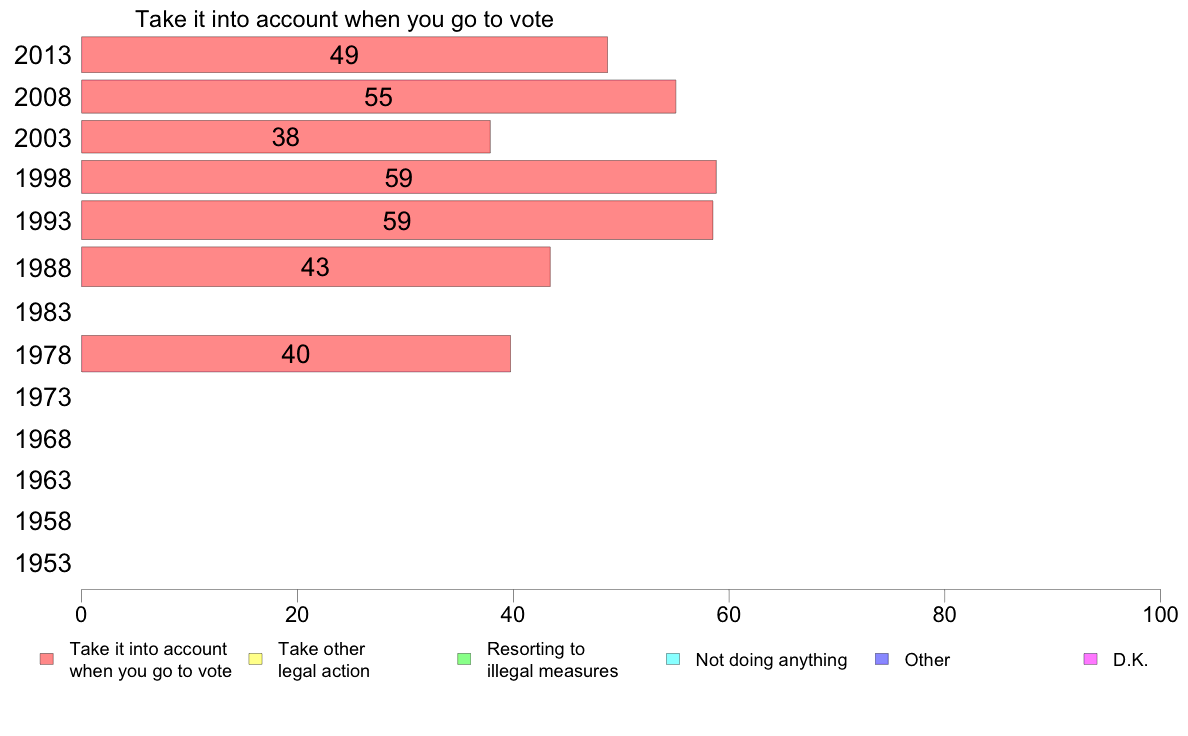The width and height of the screenshot is (1188, 736).
Task: Click the 1953 year label
Action: [x=43, y=563]
